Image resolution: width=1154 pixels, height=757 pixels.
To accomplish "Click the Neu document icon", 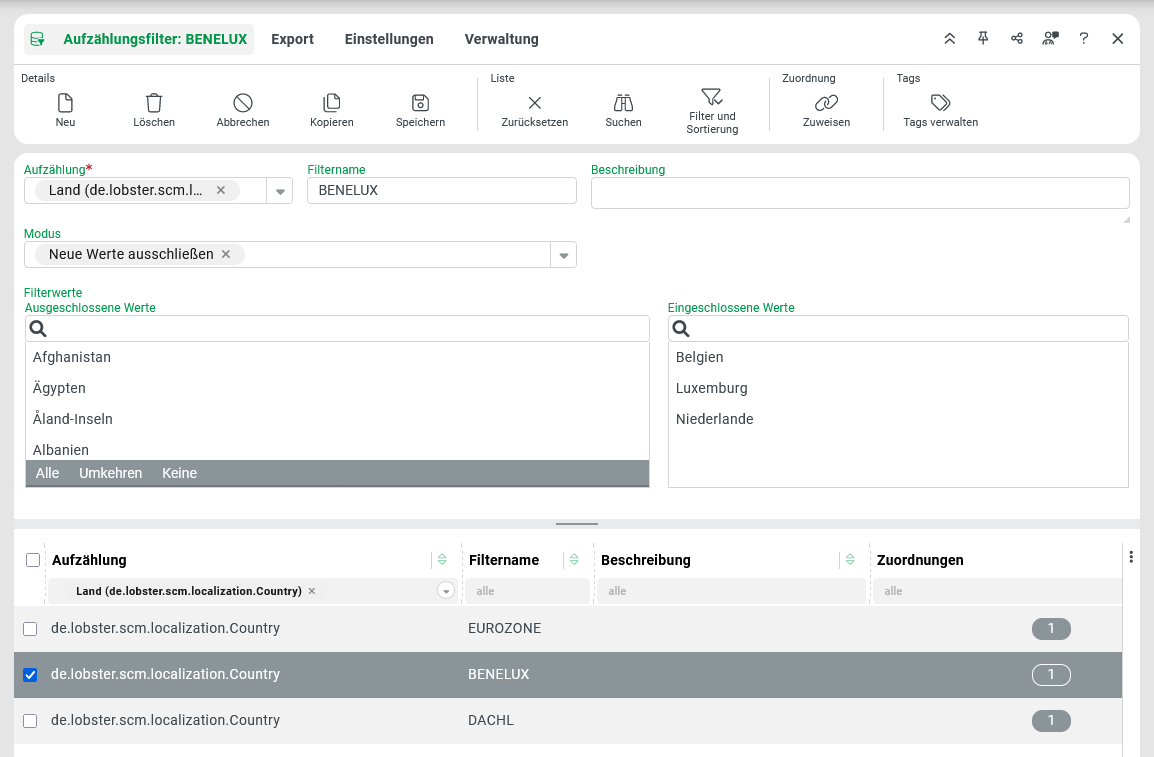I will (65, 103).
